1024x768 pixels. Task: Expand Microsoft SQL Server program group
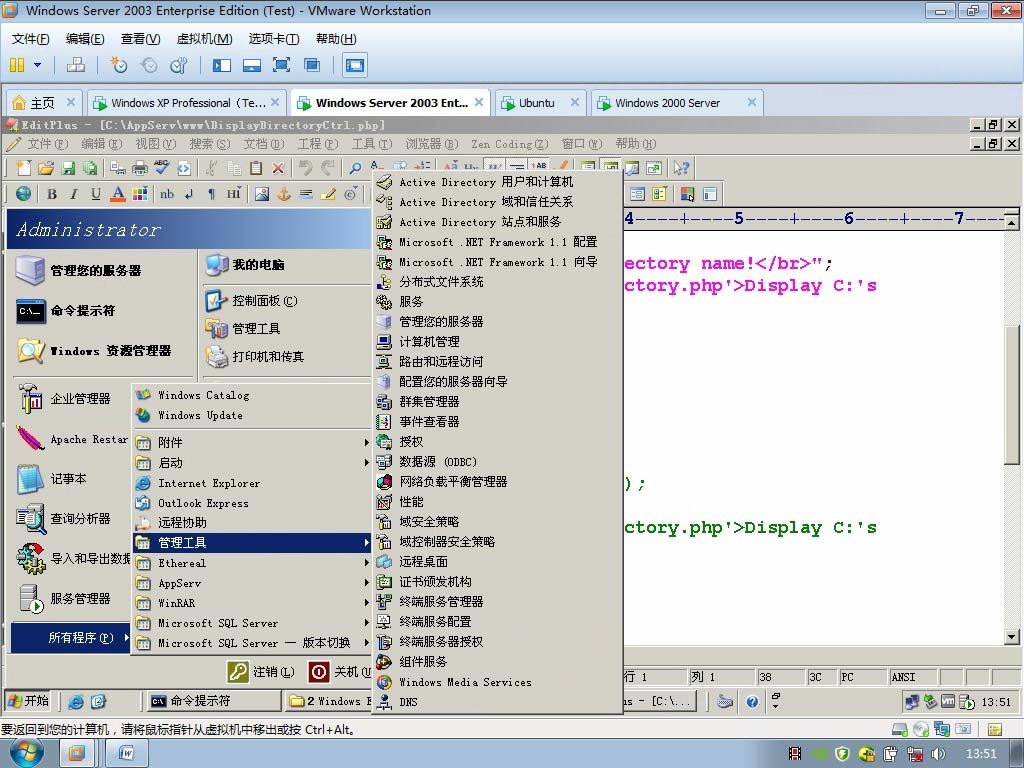pyautogui.click(x=252, y=623)
